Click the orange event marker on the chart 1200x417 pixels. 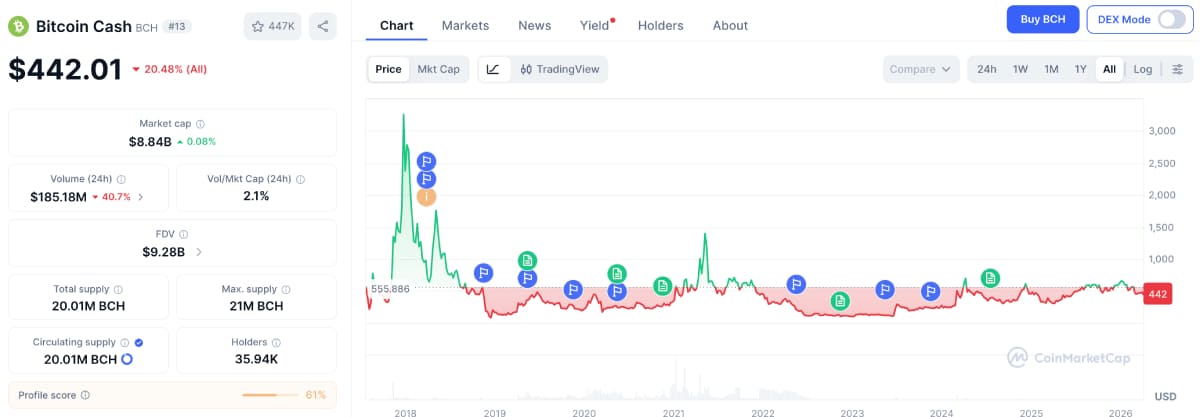426,196
